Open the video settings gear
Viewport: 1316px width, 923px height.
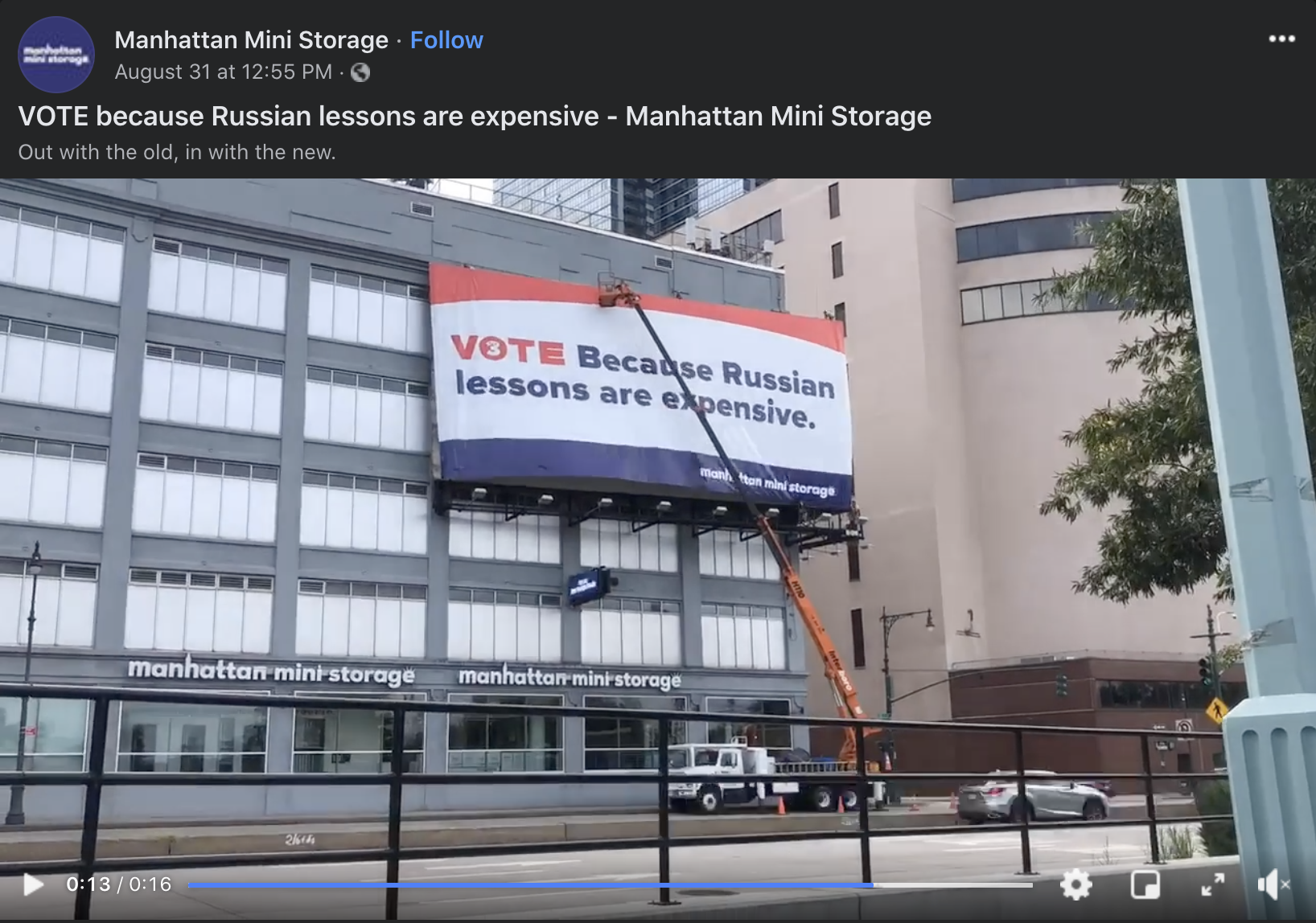click(x=1075, y=884)
